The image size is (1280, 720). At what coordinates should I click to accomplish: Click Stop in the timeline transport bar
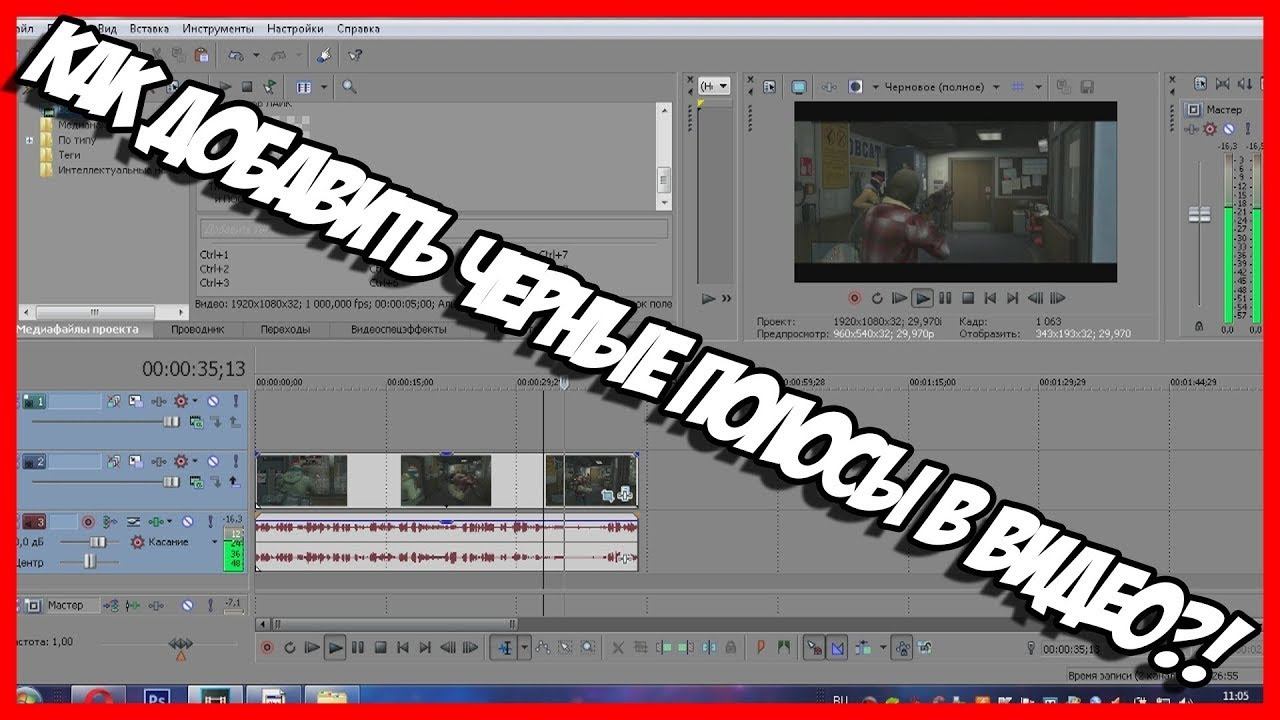pyautogui.click(x=380, y=647)
